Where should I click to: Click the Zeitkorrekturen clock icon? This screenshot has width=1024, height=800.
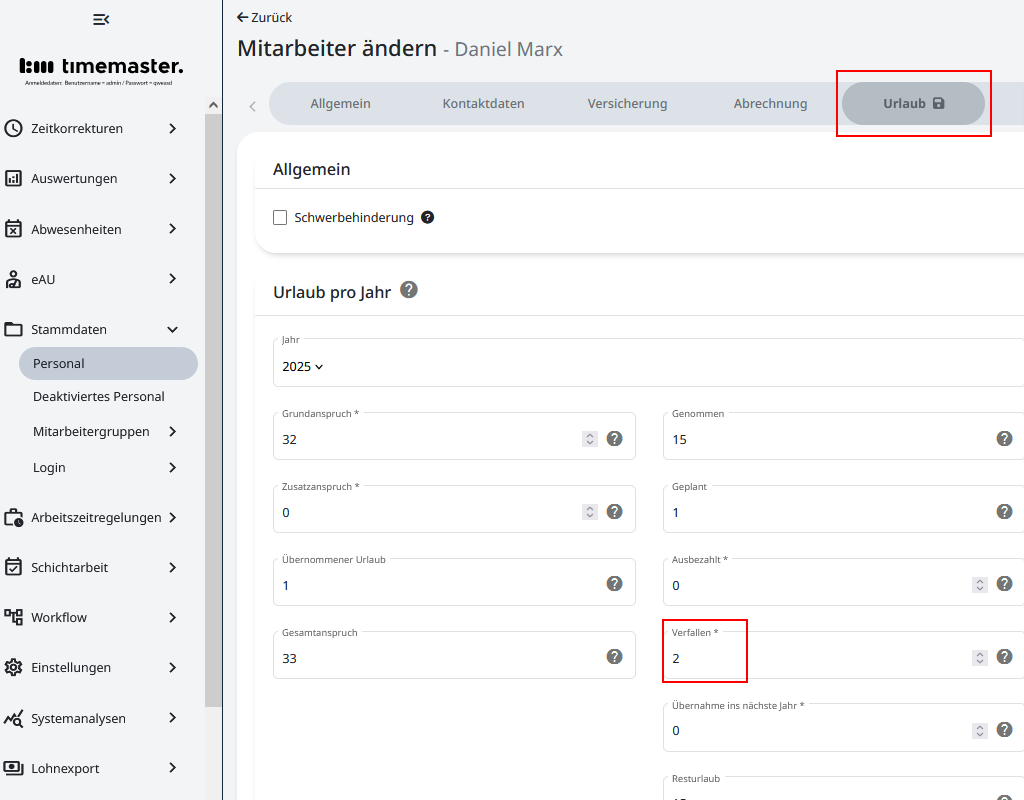[13, 128]
